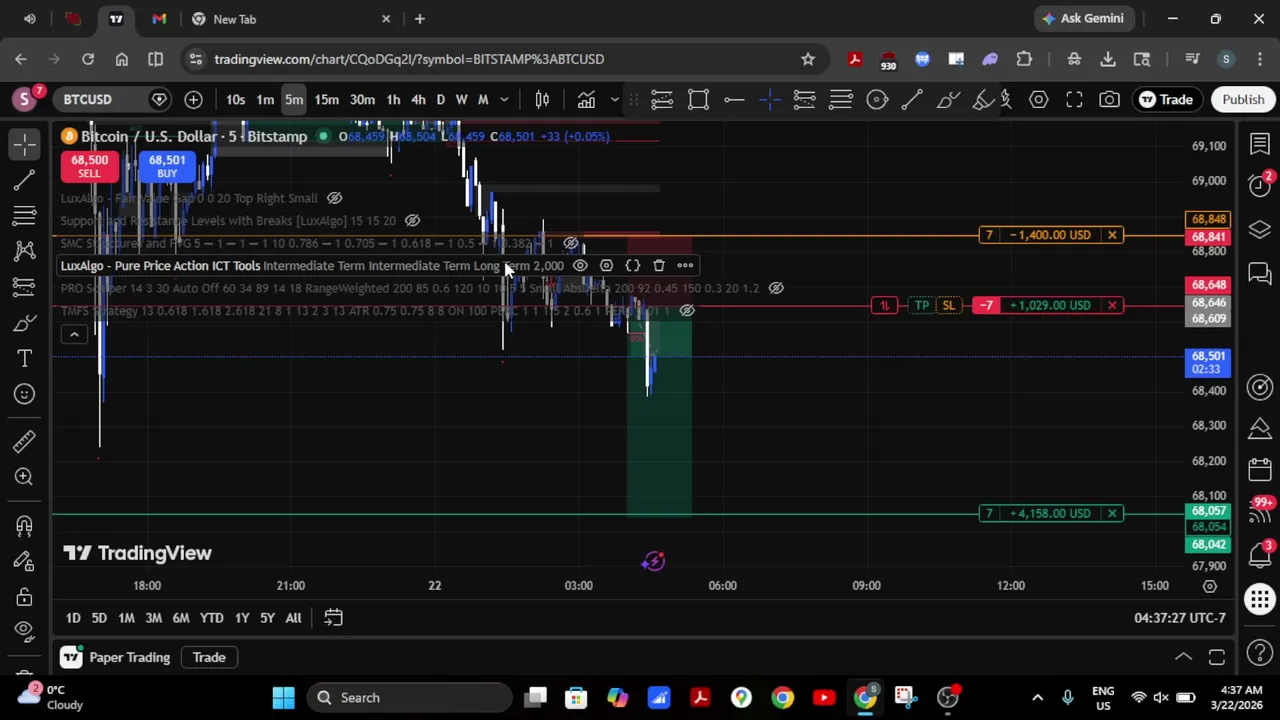Screen dimensions: 1280x720
Task: Show the PRO Scalper indicator
Action: point(776,288)
